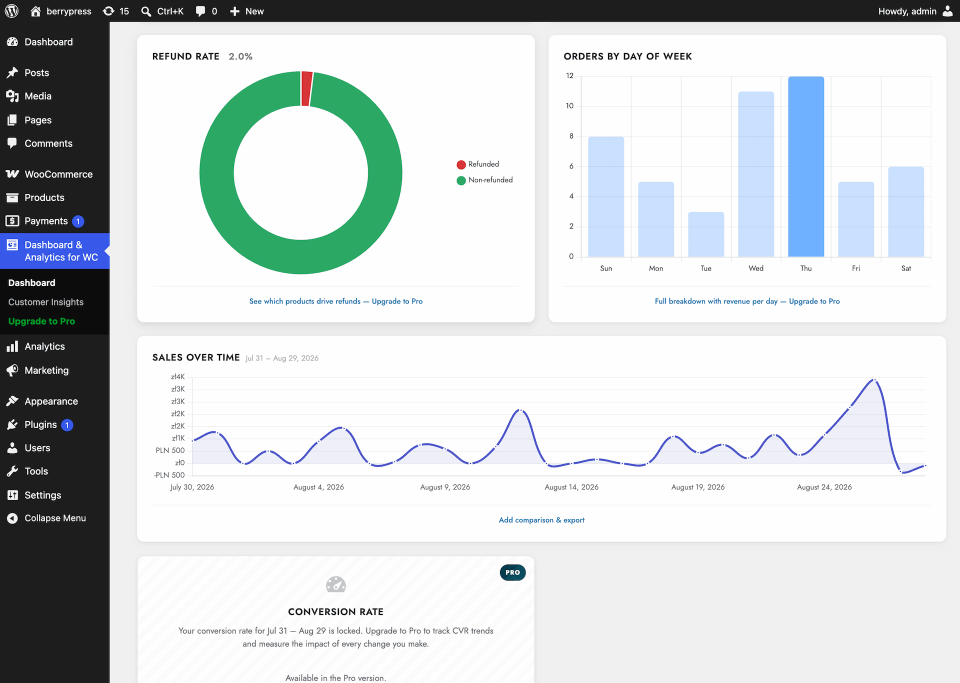Click the WooCommerce sidebar icon
960x683 pixels.
point(12,174)
